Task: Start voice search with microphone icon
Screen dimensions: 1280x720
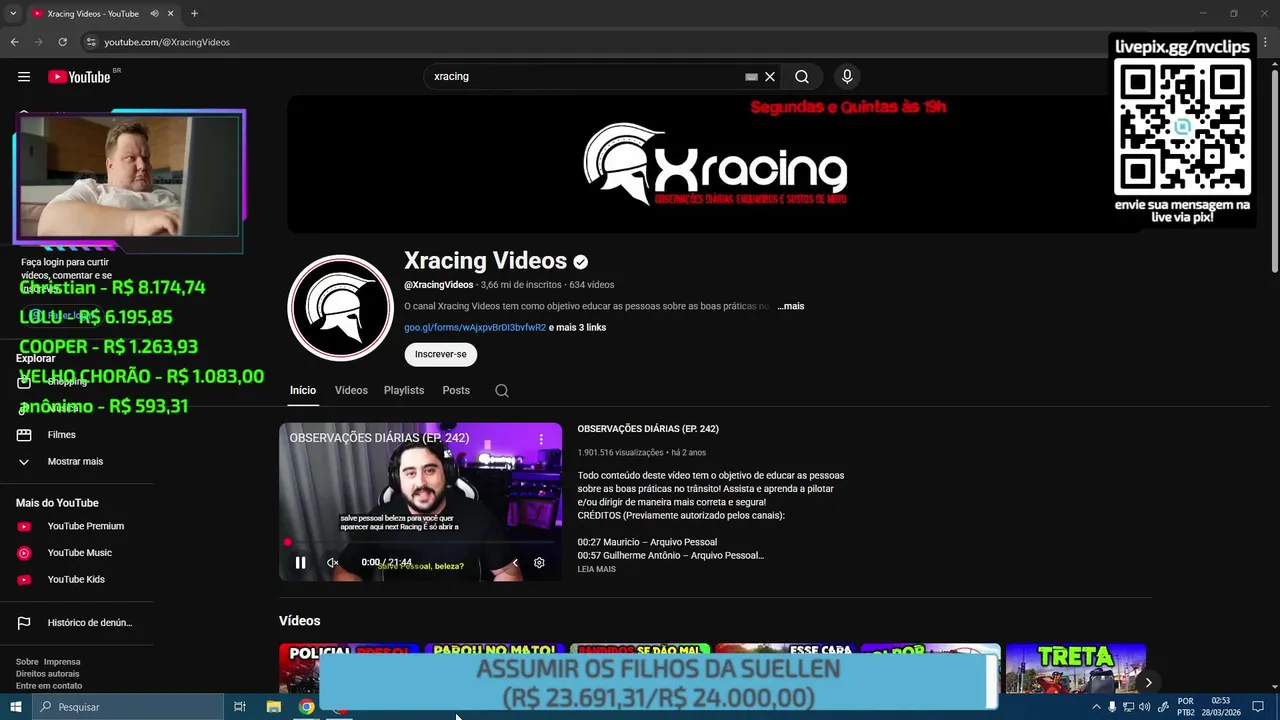Action: pos(847,77)
